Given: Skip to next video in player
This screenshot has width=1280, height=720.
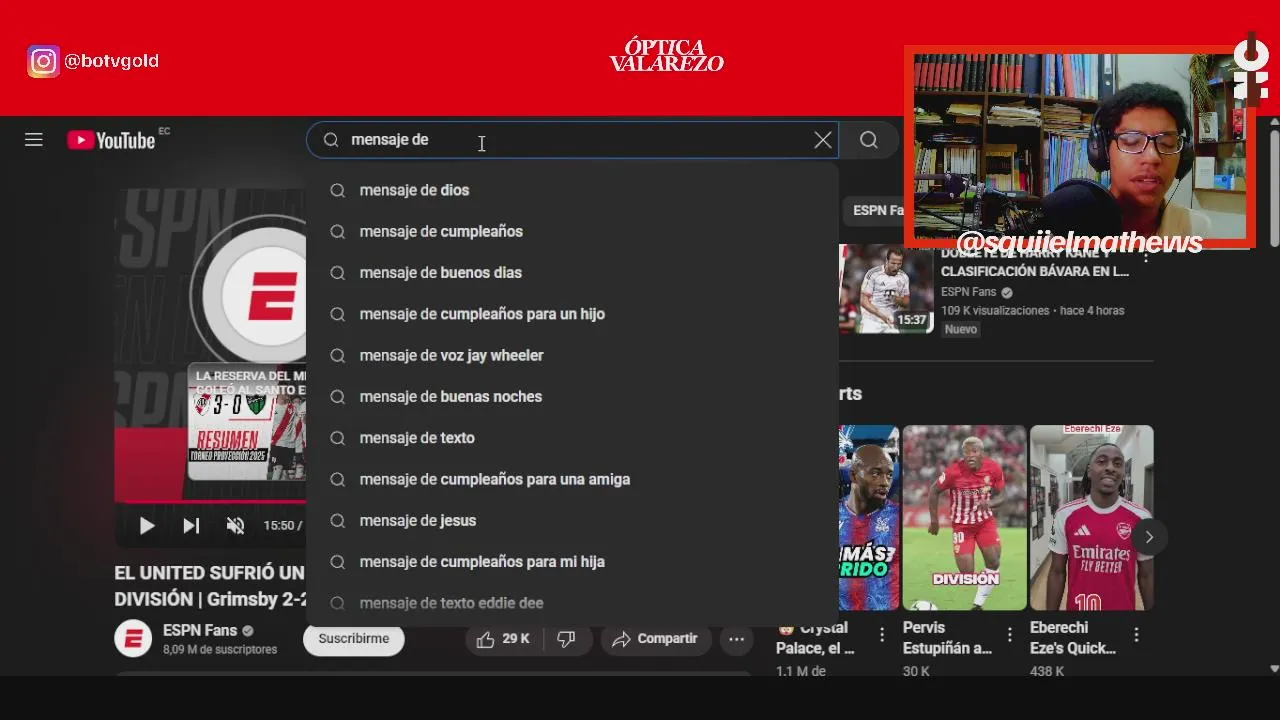Looking at the screenshot, I should (x=191, y=525).
